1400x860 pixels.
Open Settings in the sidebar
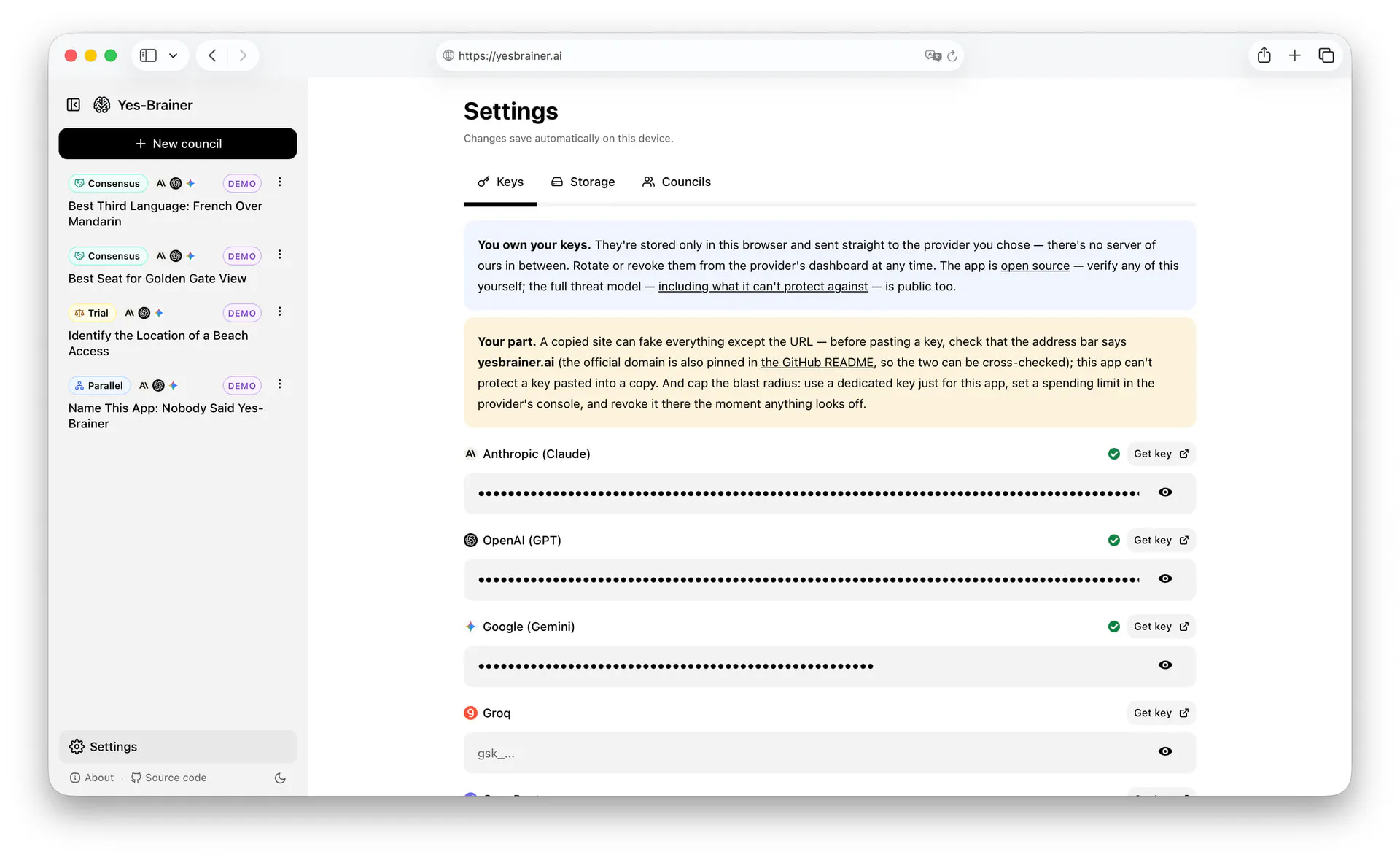[x=178, y=746]
